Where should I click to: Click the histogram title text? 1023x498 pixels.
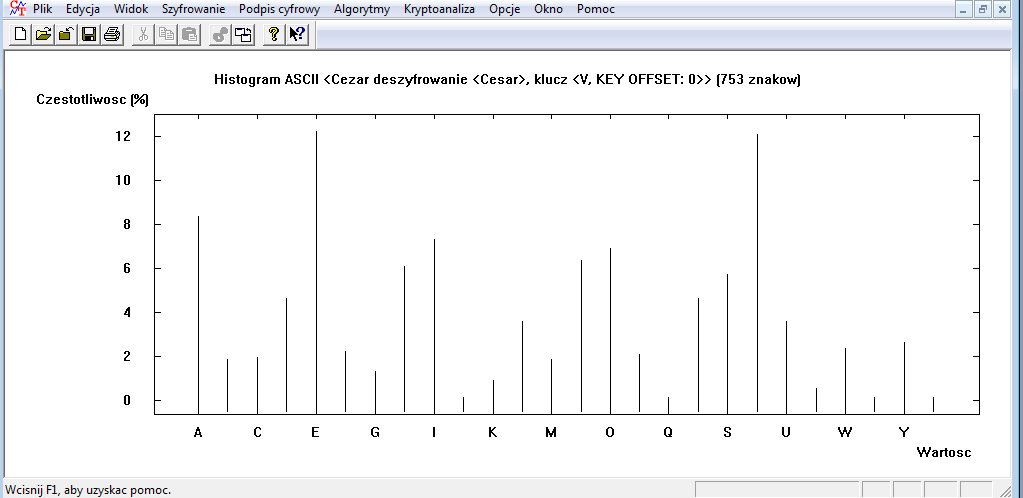point(508,80)
